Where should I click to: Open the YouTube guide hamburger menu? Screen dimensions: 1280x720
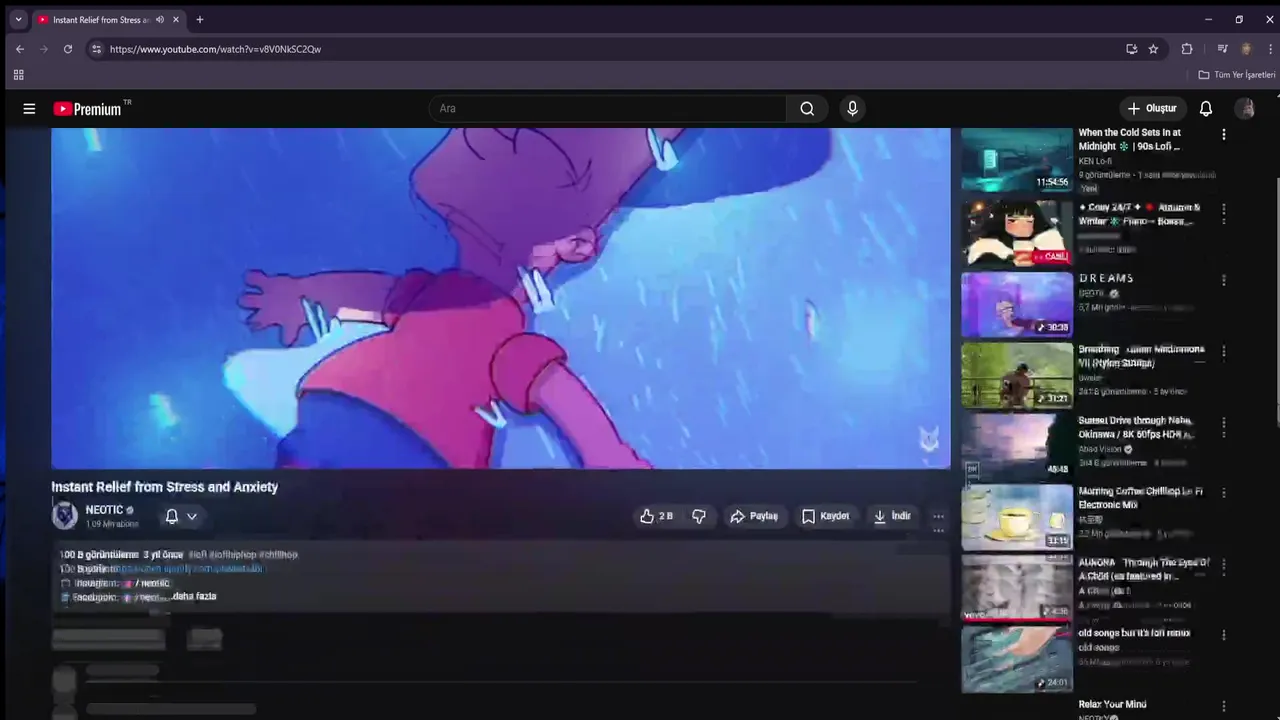(29, 109)
